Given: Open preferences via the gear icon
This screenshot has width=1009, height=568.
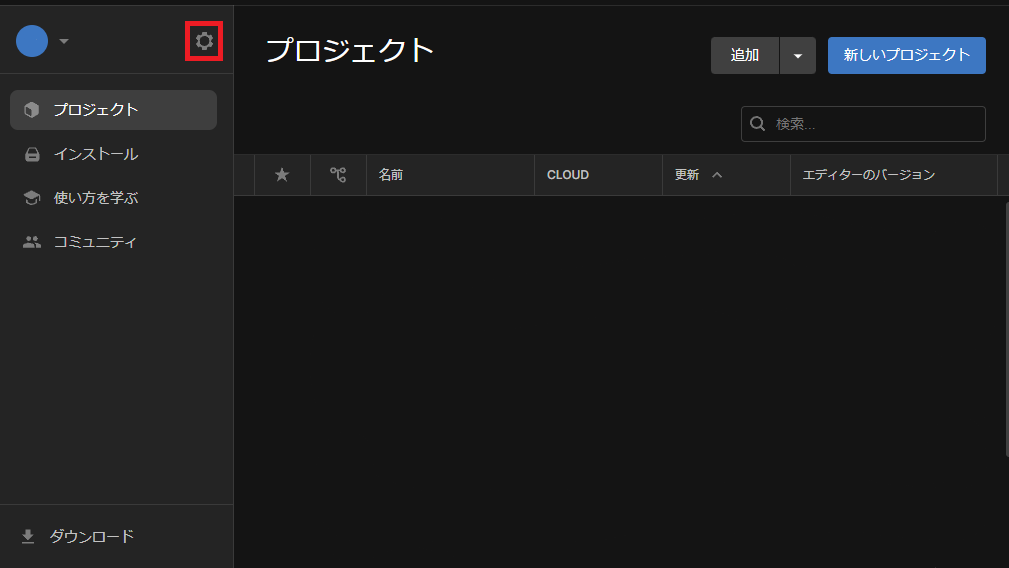Looking at the screenshot, I should tap(204, 41).
